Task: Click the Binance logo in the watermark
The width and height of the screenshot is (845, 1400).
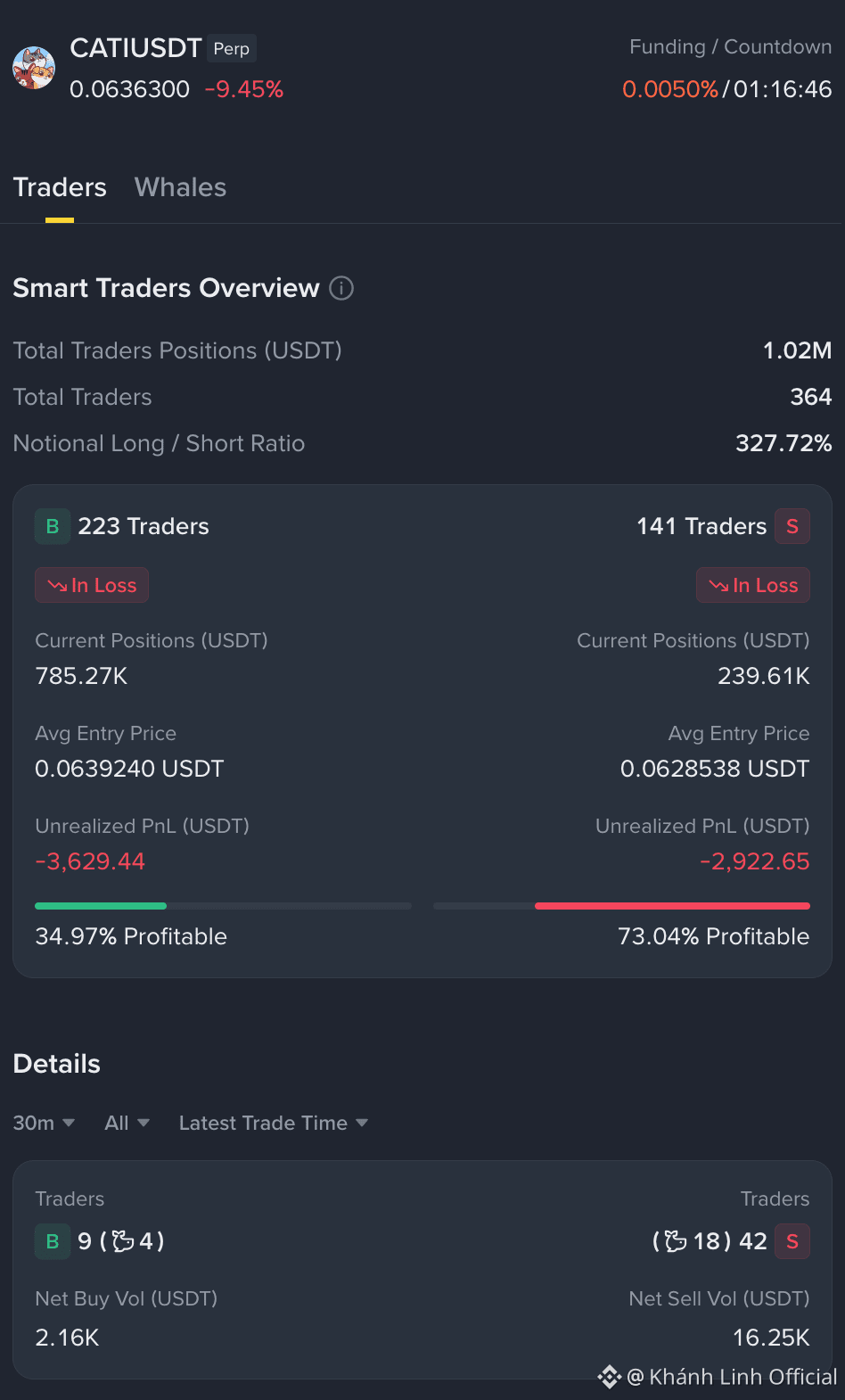Action: click(x=610, y=1377)
